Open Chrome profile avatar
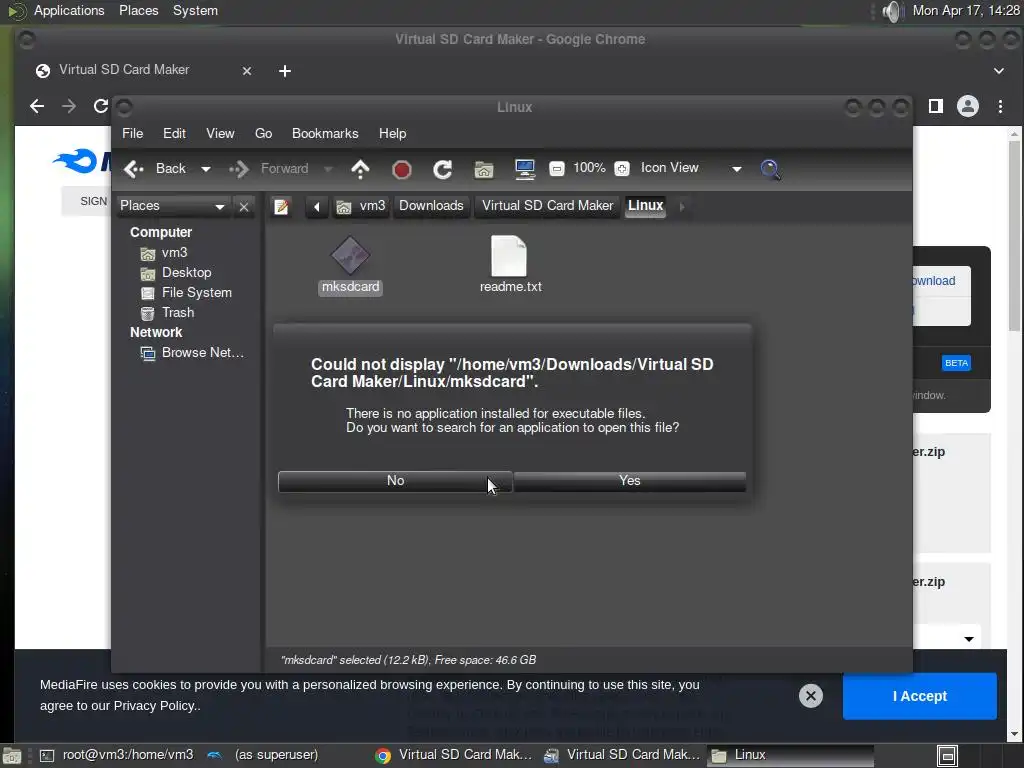The width and height of the screenshot is (1024, 768). [968, 106]
